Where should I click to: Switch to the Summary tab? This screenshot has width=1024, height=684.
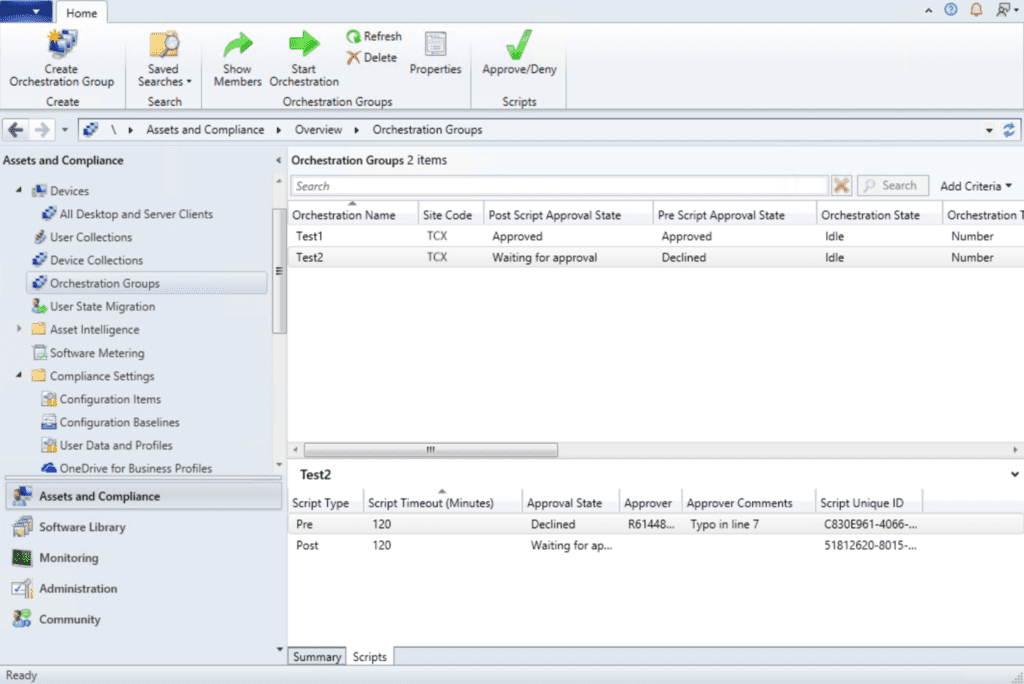[316, 657]
